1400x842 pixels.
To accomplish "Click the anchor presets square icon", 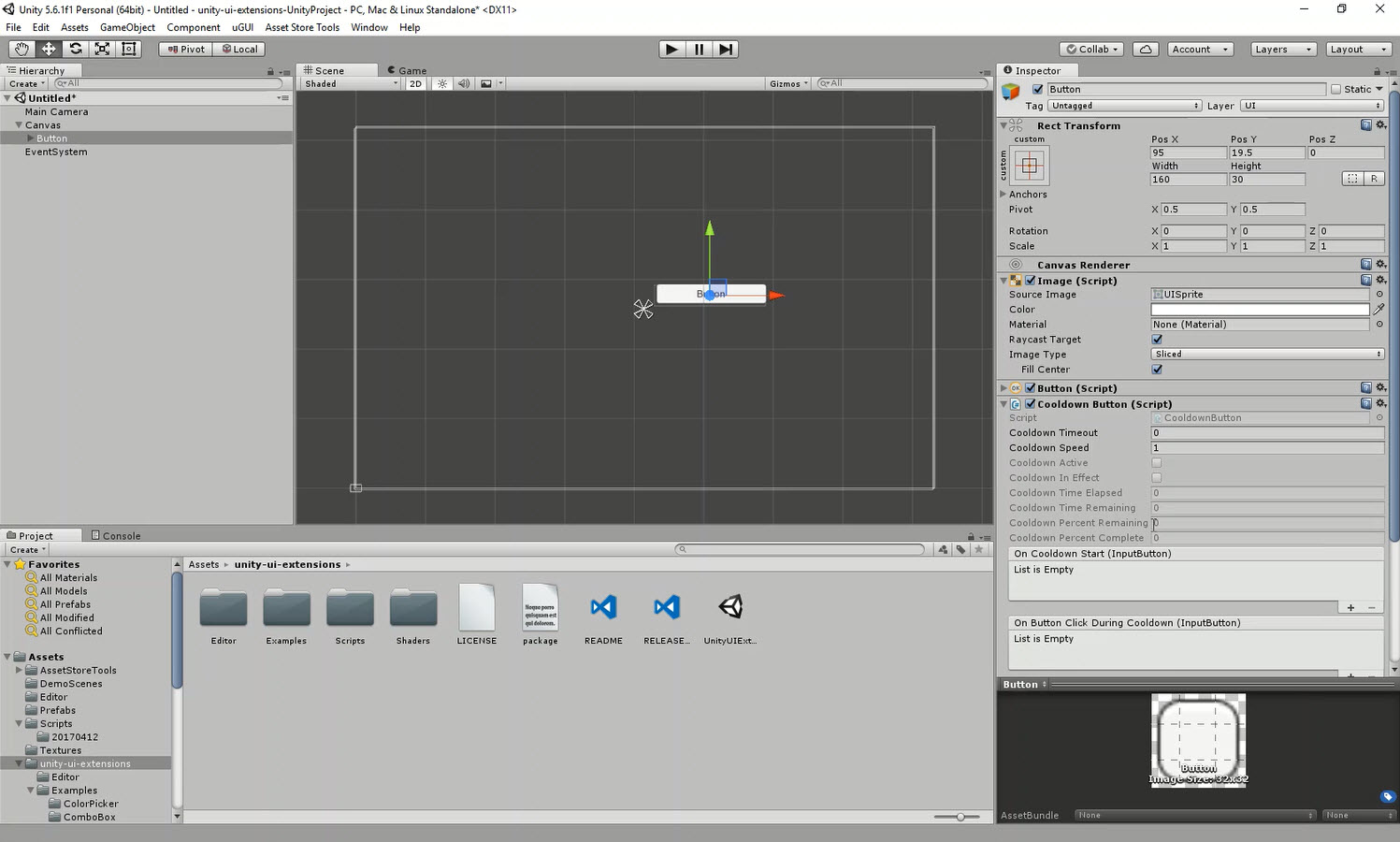I will point(1030,166).
